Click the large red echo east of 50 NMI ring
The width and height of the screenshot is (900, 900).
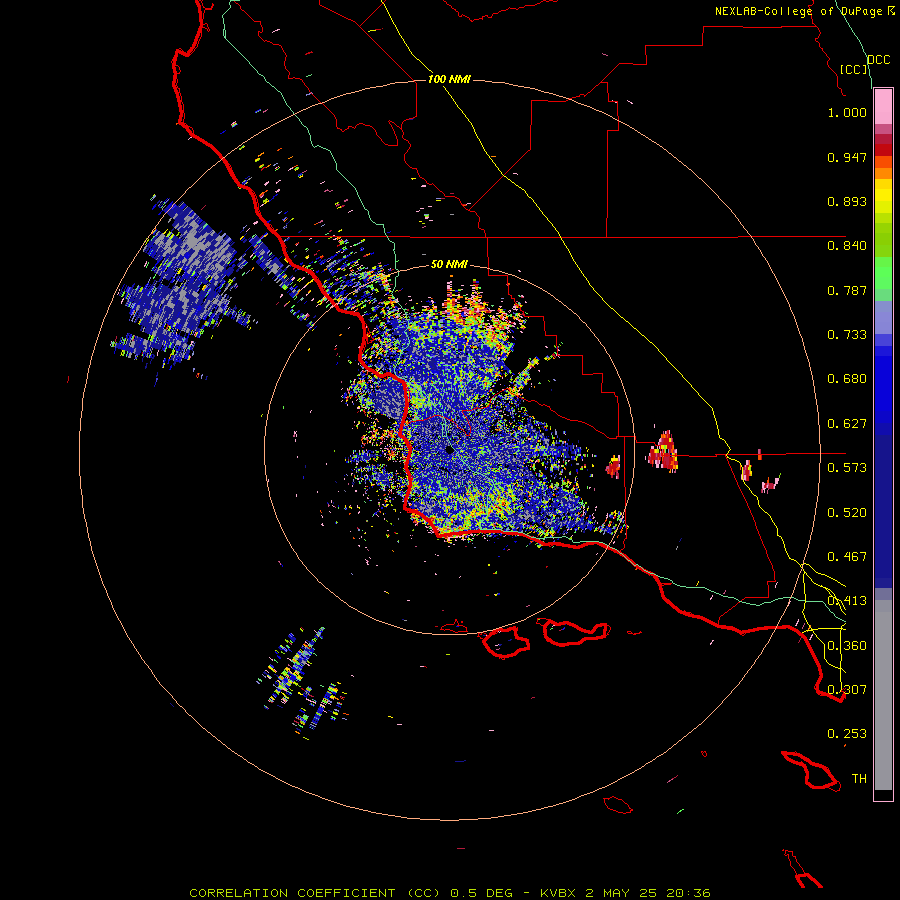(664, 452)
